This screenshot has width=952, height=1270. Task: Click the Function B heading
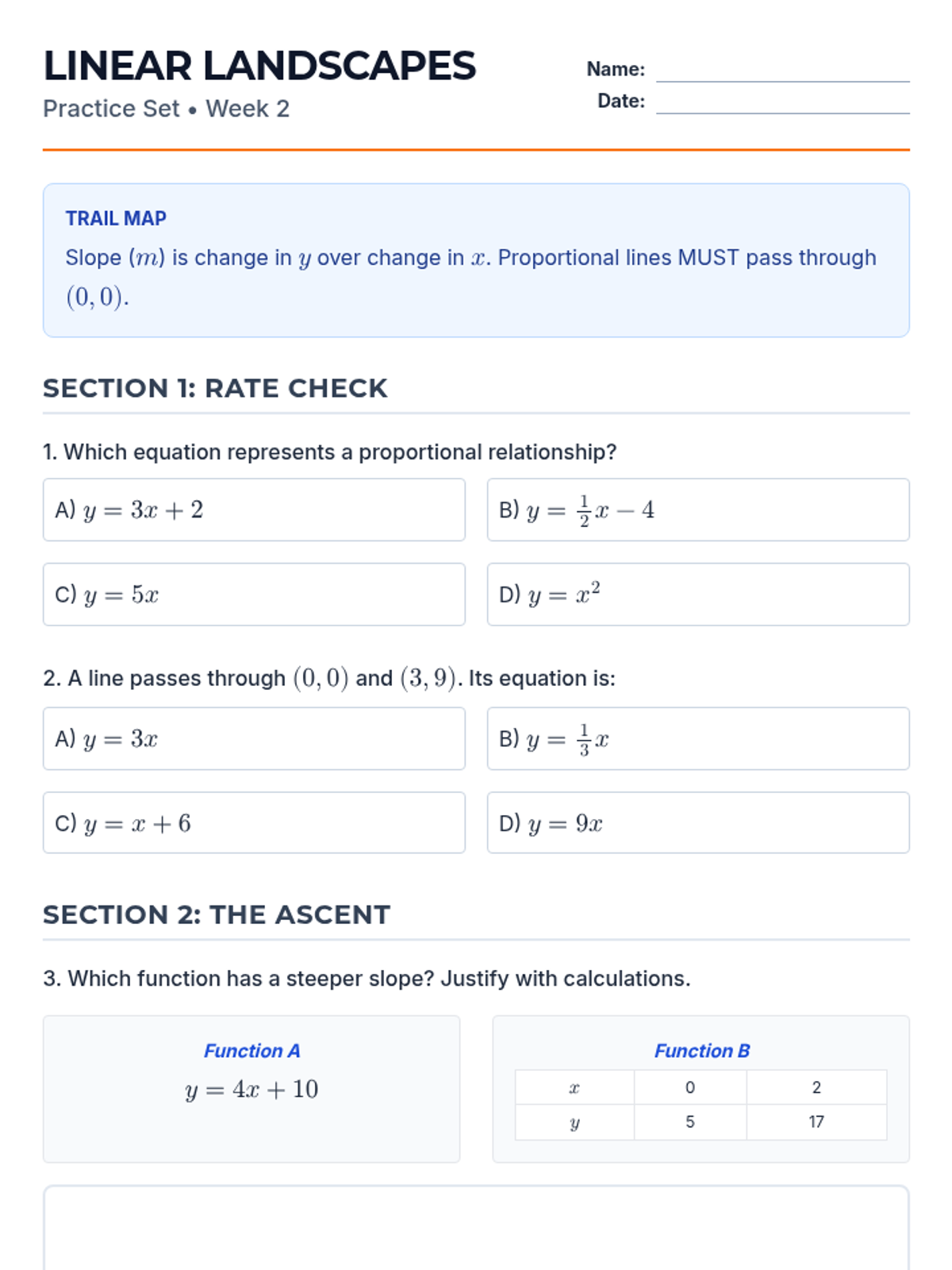tap(701, 1051)
